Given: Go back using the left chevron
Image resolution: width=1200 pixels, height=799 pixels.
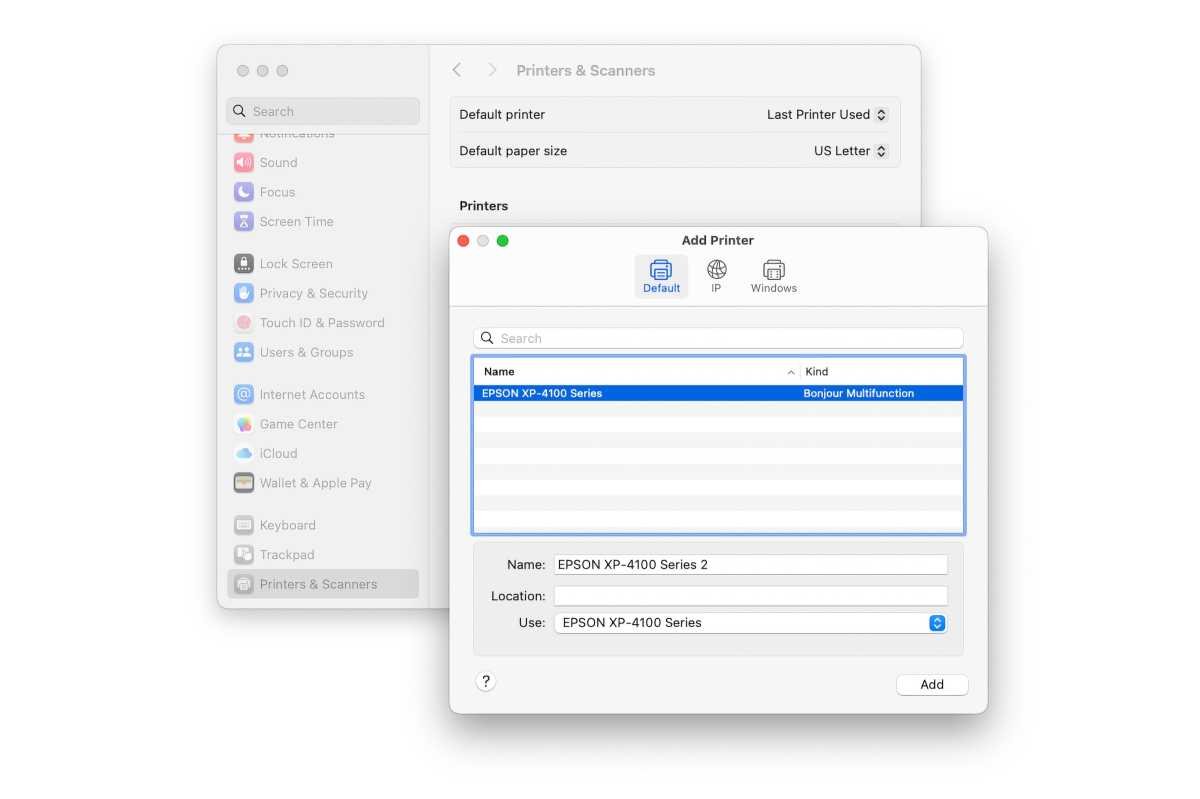Looking at the screenshot, I should pos(457,70).
